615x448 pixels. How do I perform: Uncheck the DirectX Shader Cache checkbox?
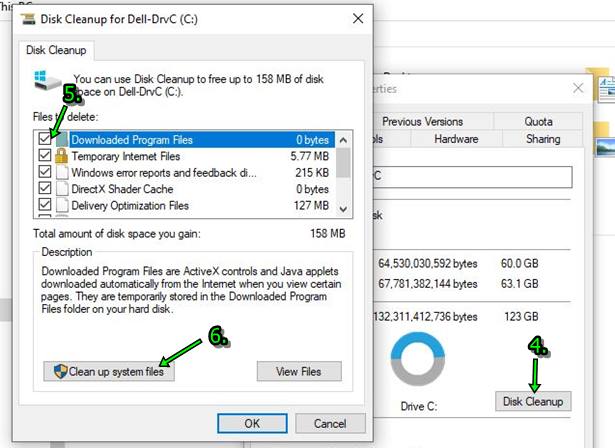[x=45, y=188]
